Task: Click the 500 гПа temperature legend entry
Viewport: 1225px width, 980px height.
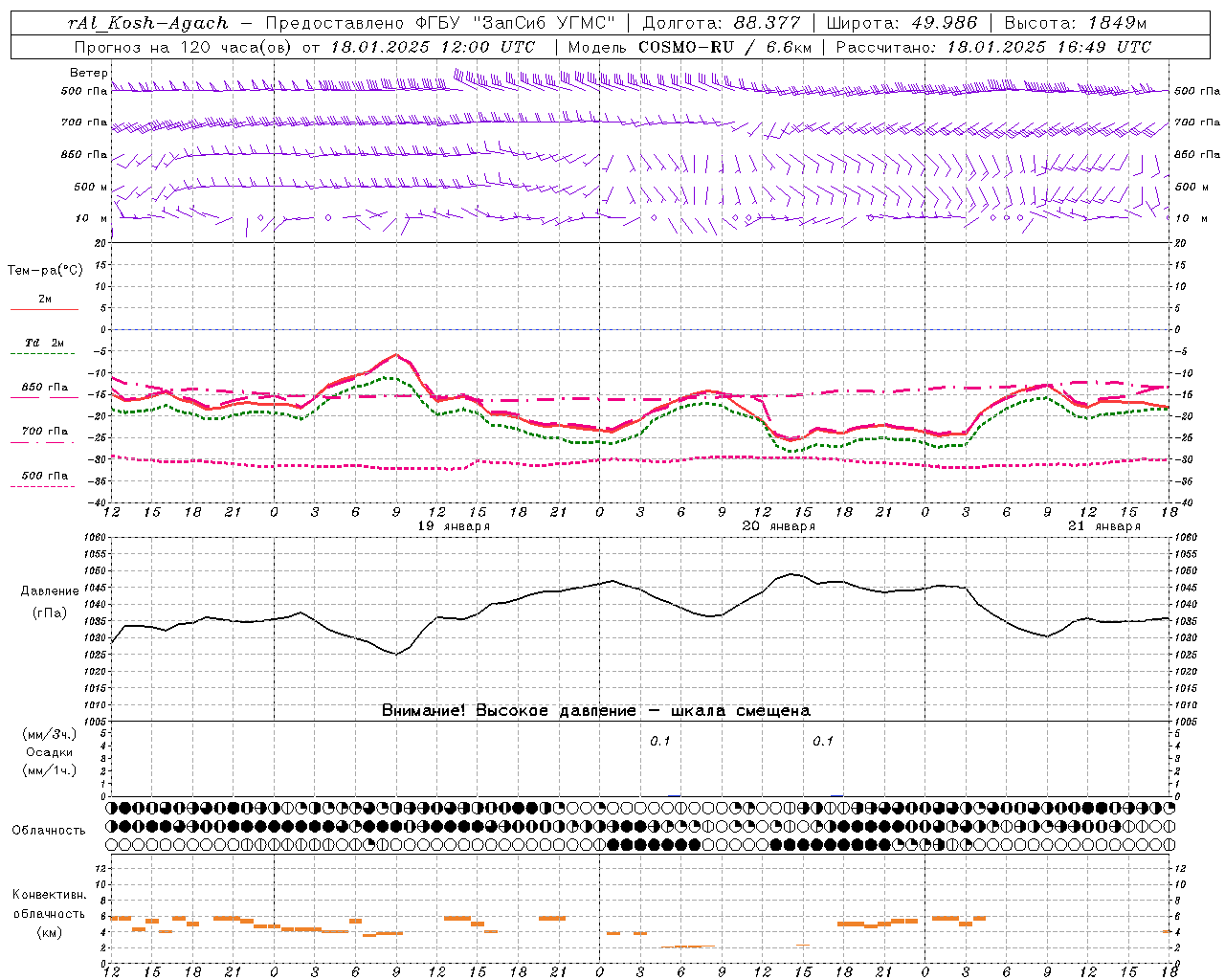Action: [x=44, y=476]
